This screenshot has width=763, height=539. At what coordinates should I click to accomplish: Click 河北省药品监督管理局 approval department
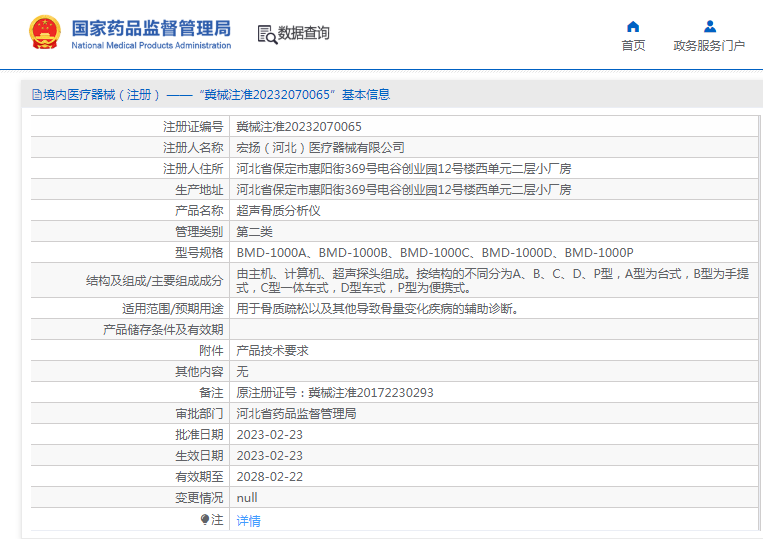point(296,413)
